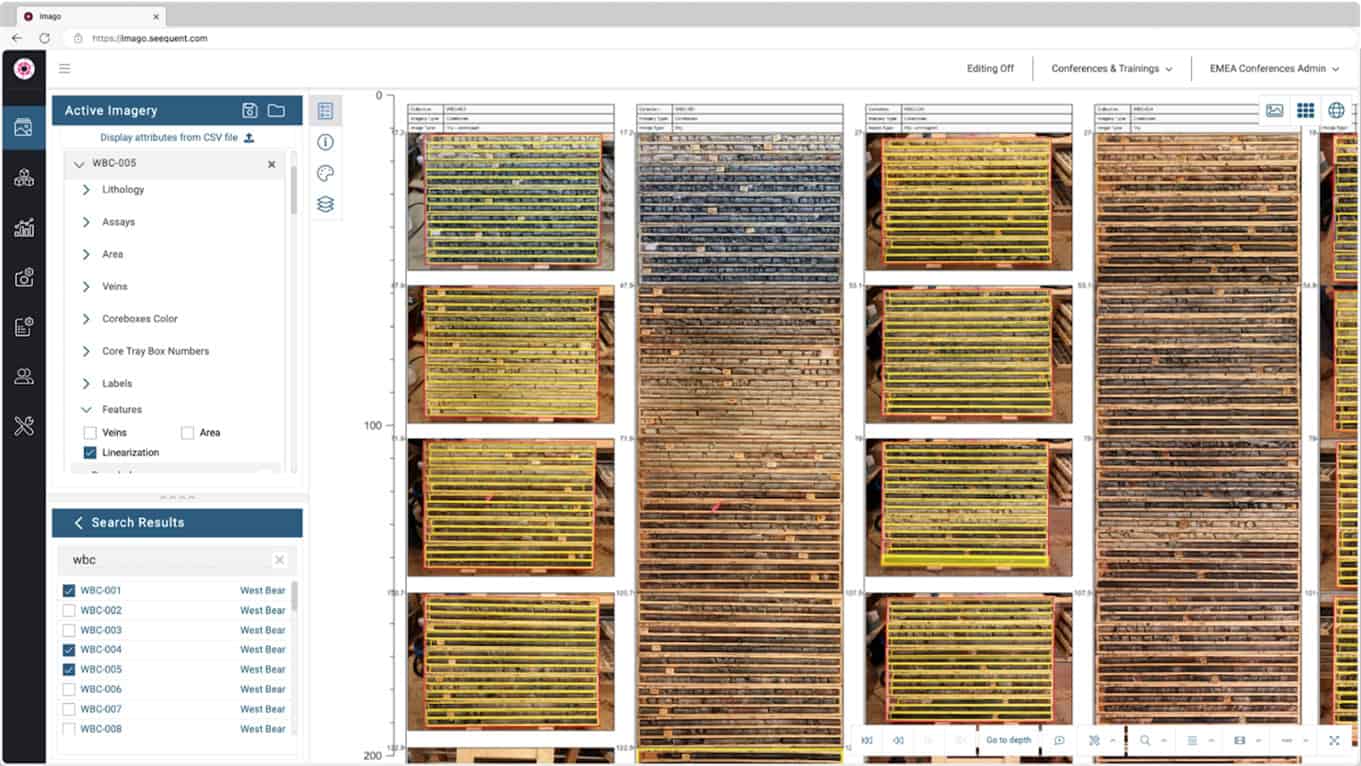Click the magnifier zoom icon

tap(1145, 740)
